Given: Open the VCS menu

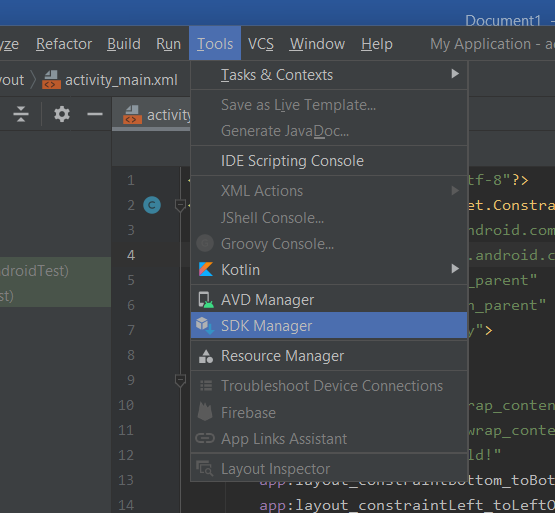Looking at the screenshot, I should (261, 44).
